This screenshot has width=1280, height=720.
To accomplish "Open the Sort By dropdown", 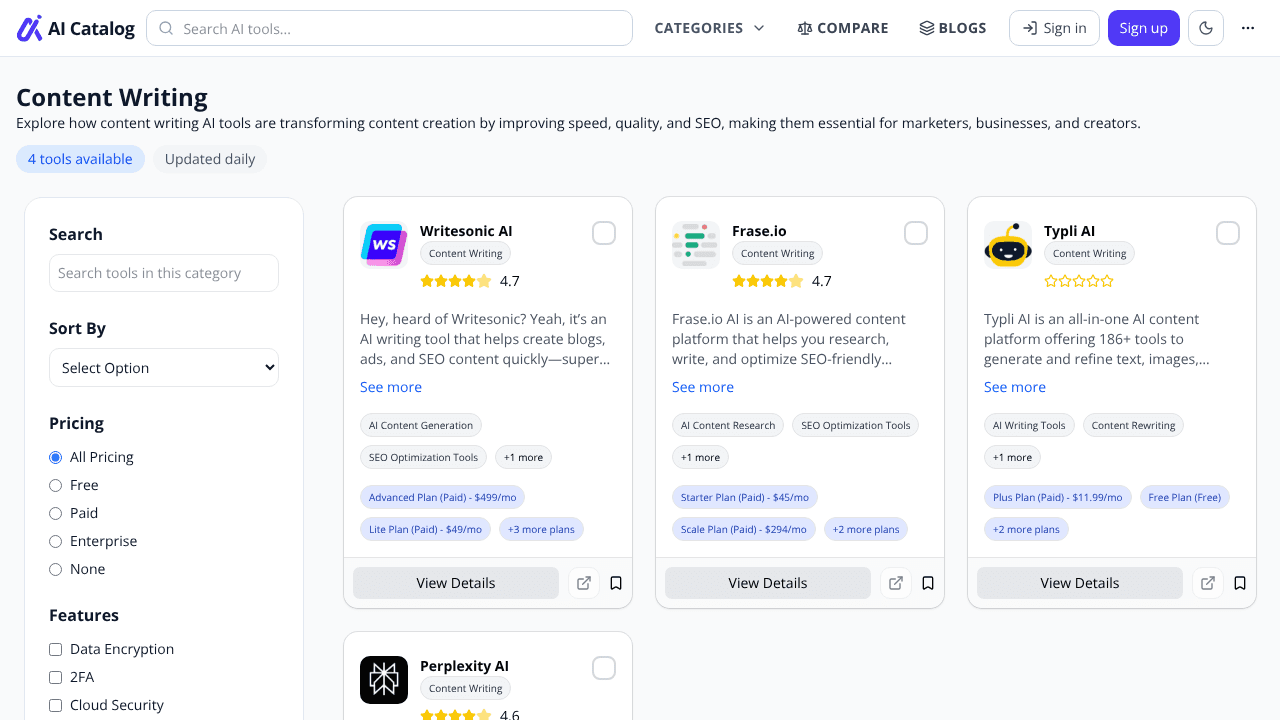I will click(x=164, y=367).
